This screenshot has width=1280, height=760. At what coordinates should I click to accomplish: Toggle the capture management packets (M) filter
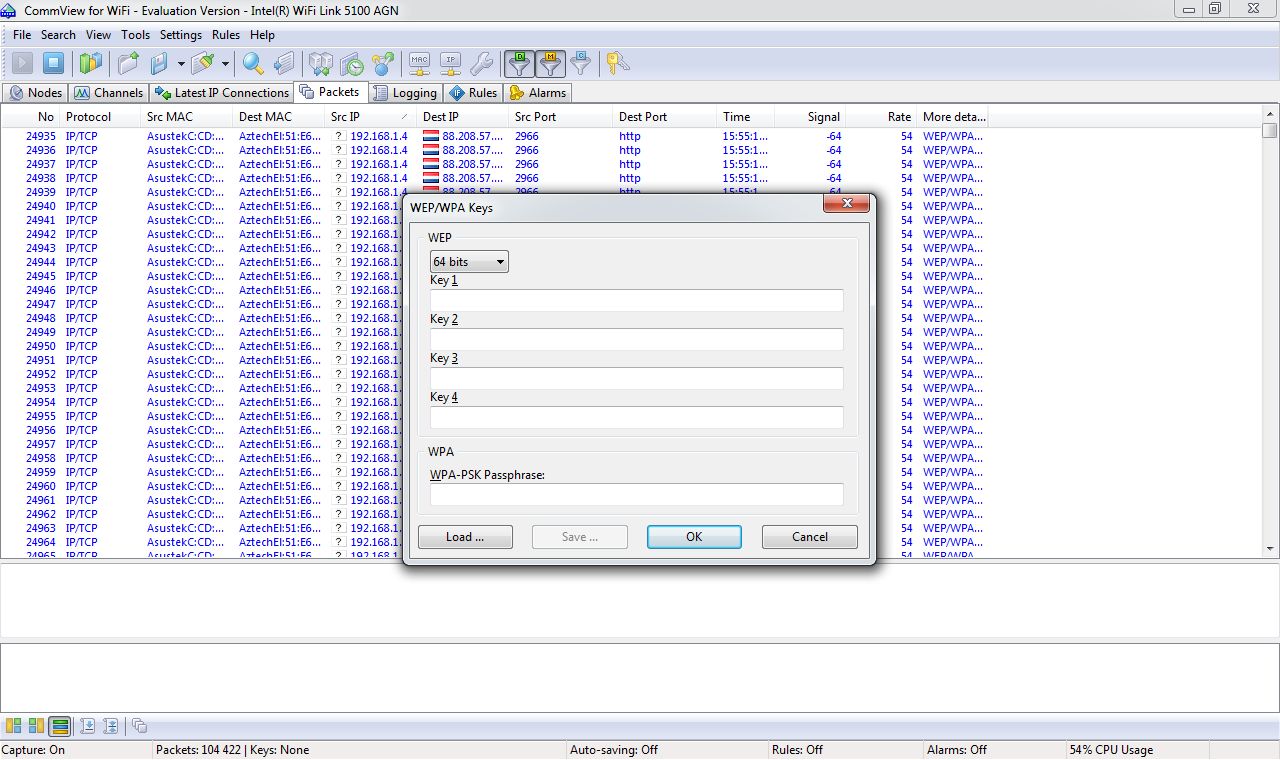(x=550, y=64)
